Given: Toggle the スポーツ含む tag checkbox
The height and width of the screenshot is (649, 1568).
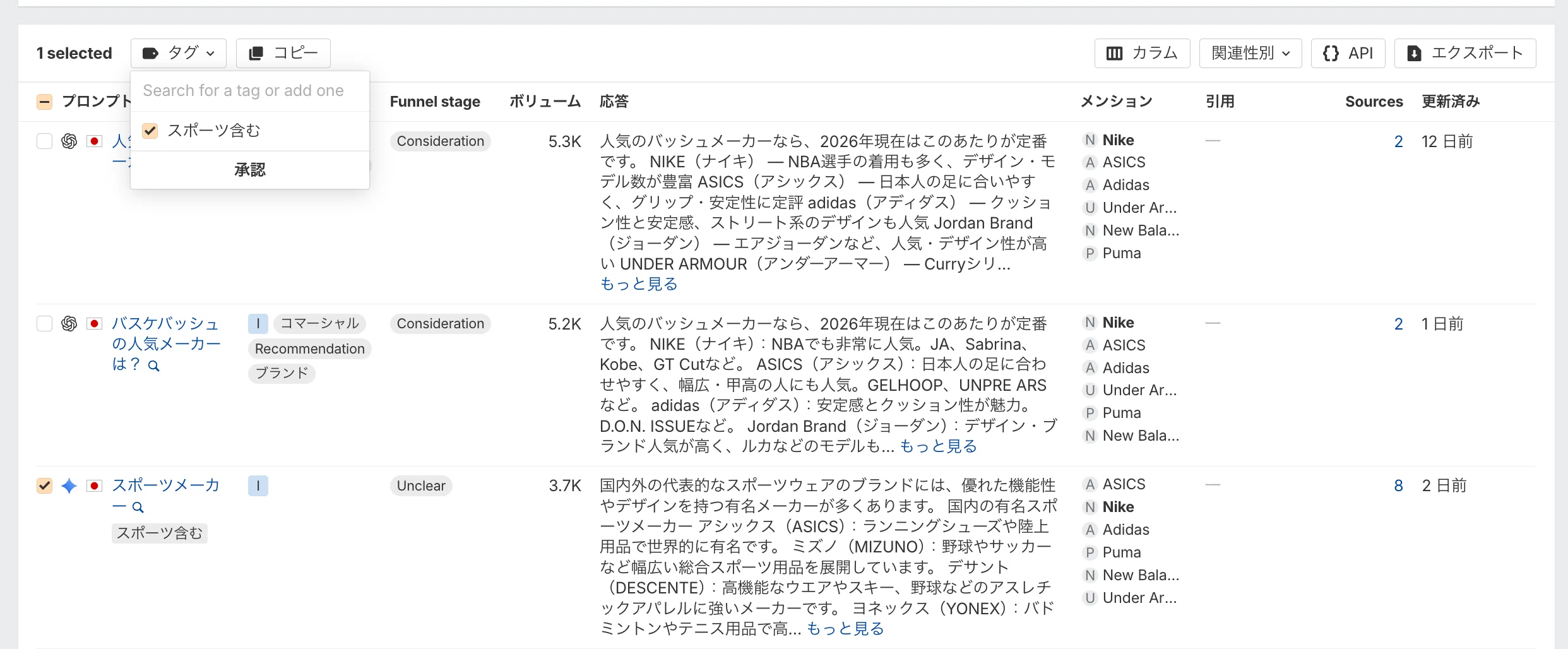Looking at the screenshot, I should [150, 131].
